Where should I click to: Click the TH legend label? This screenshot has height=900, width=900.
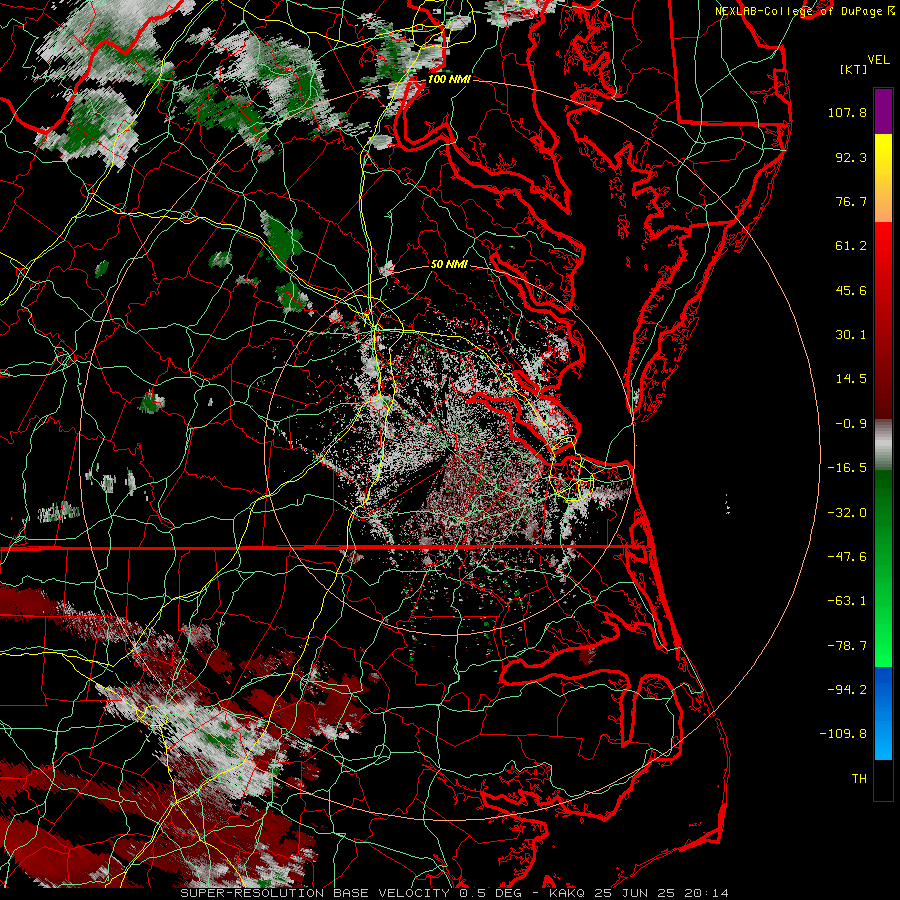(859, 778)
